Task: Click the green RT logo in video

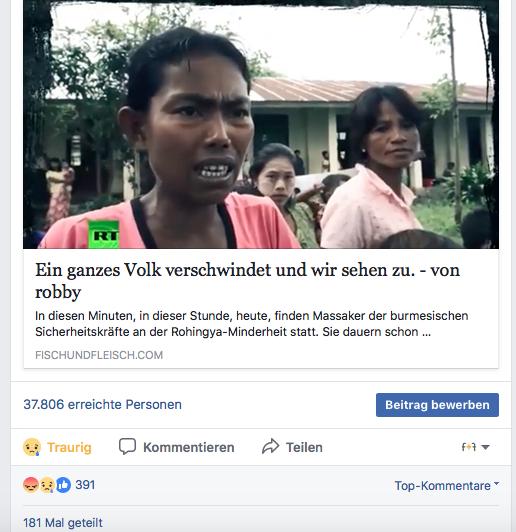Action: (103, 234)
